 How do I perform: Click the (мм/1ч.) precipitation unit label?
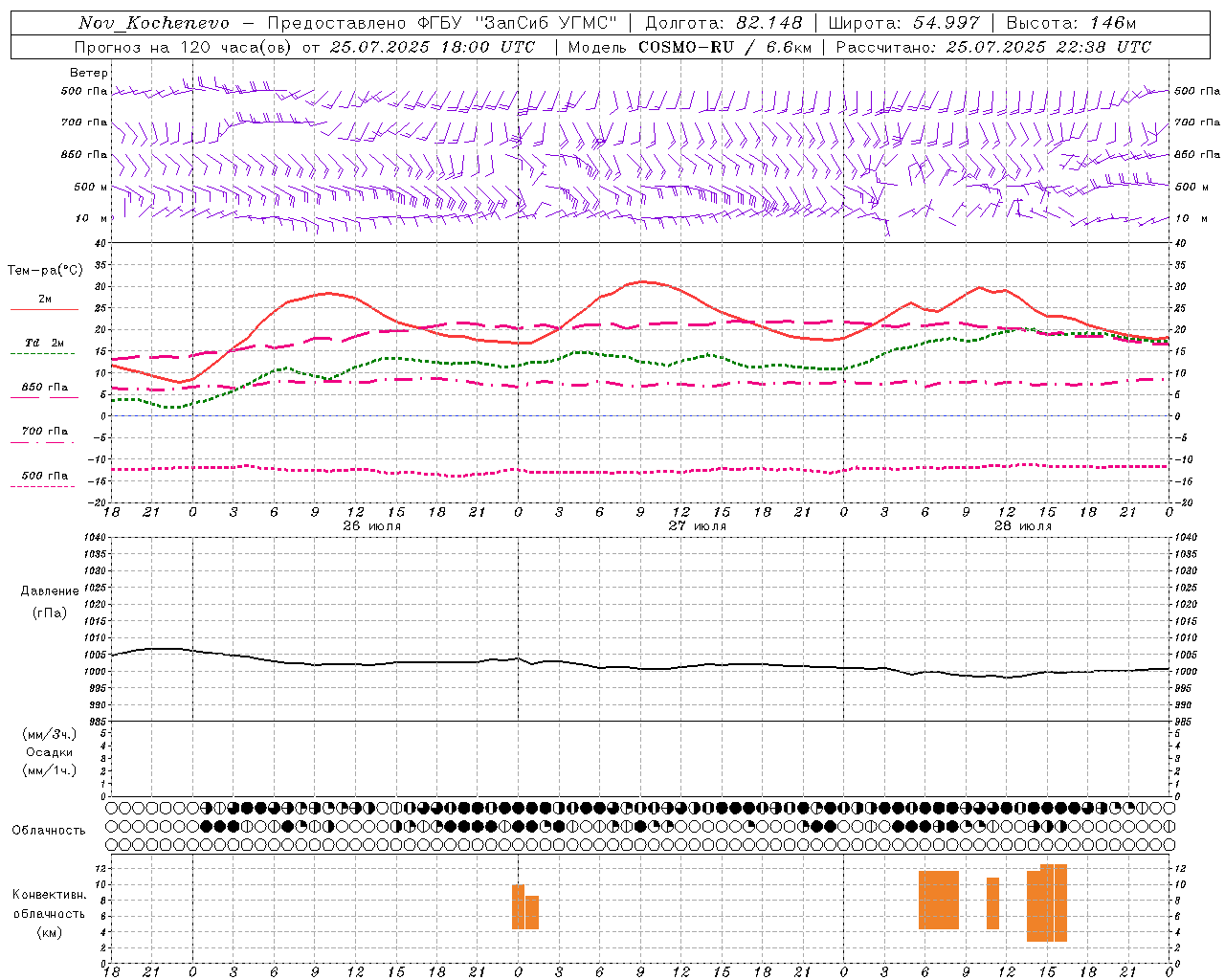[50, 770]
